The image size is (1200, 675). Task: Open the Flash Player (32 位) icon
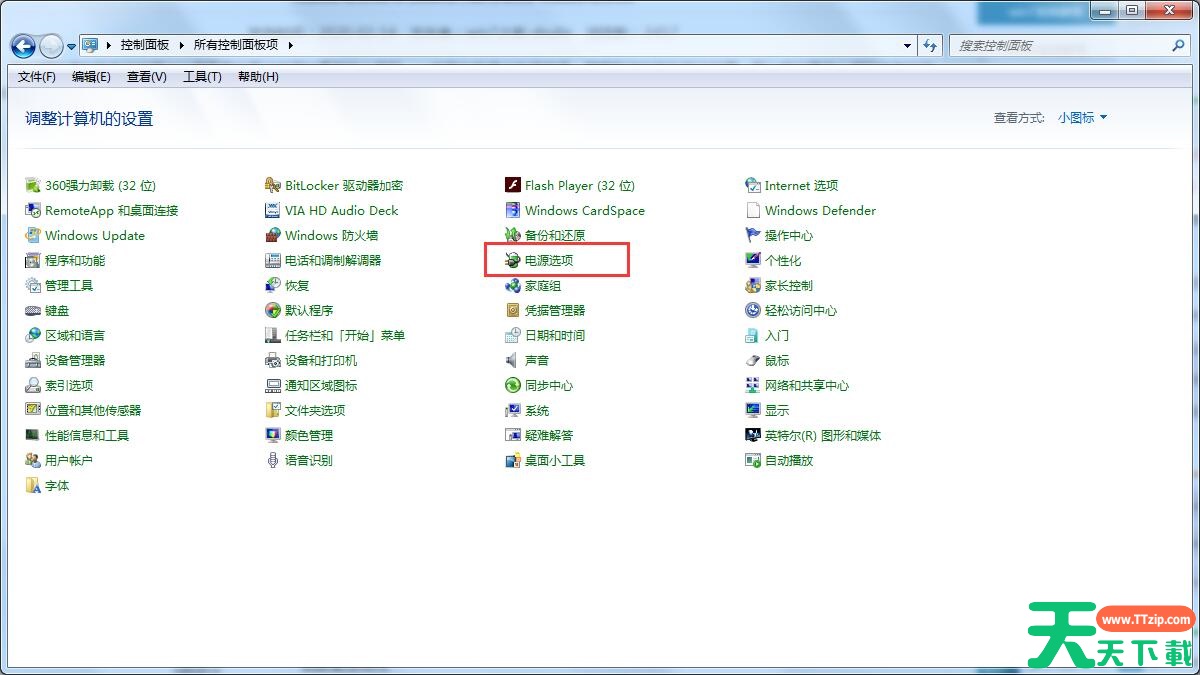(513, 185)
